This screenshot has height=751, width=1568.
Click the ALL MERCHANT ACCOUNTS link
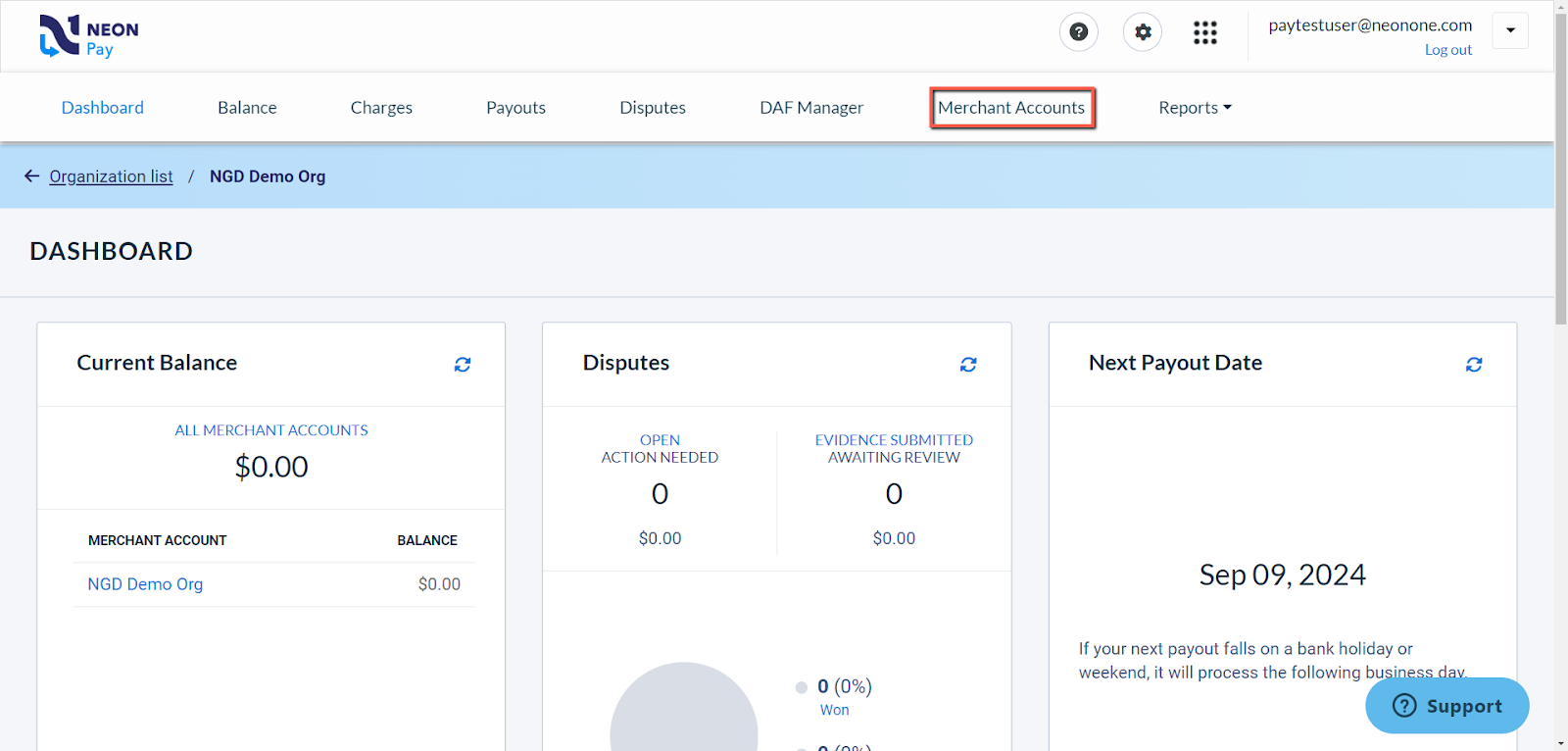271,430
